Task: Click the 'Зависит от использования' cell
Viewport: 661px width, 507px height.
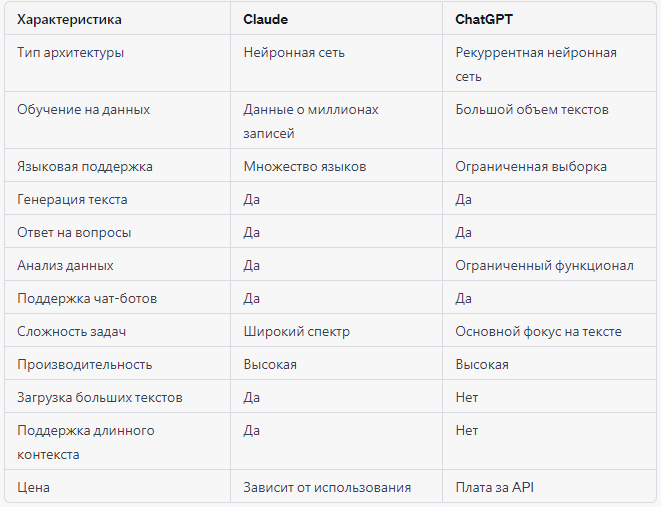Action: [x=327, y=487]
